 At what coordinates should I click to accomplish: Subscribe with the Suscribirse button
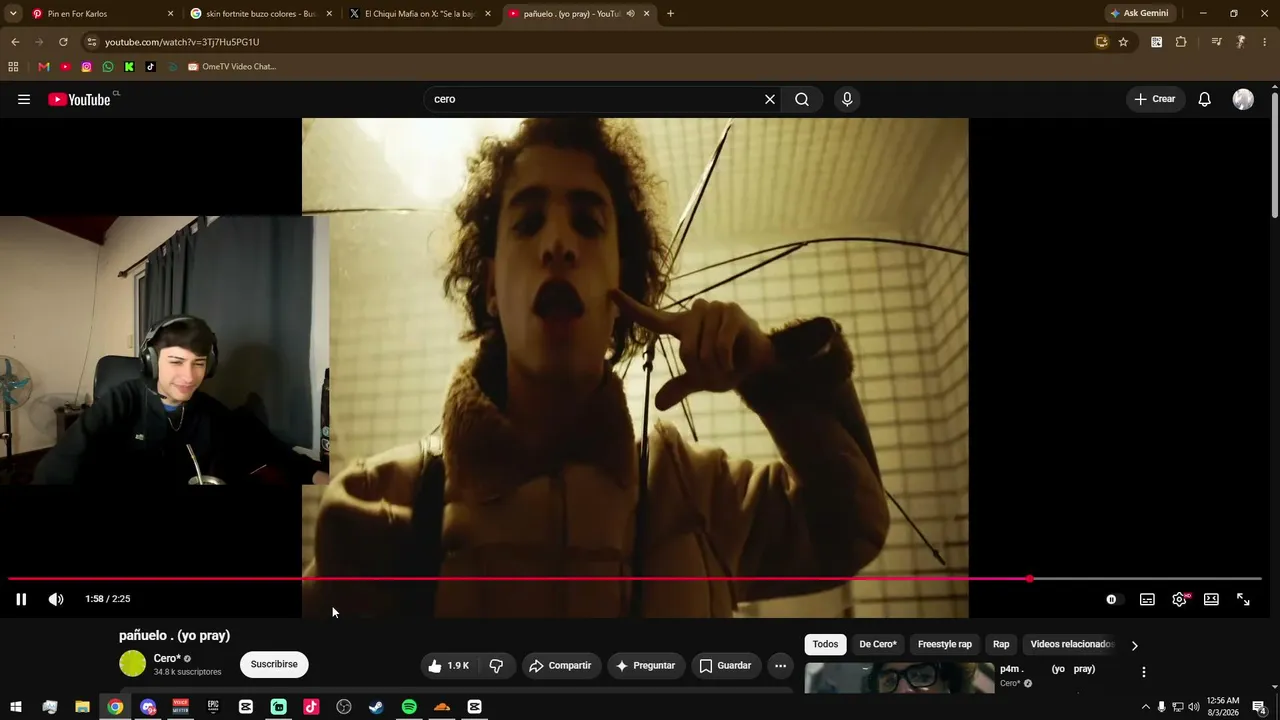(x=274, y=664)
